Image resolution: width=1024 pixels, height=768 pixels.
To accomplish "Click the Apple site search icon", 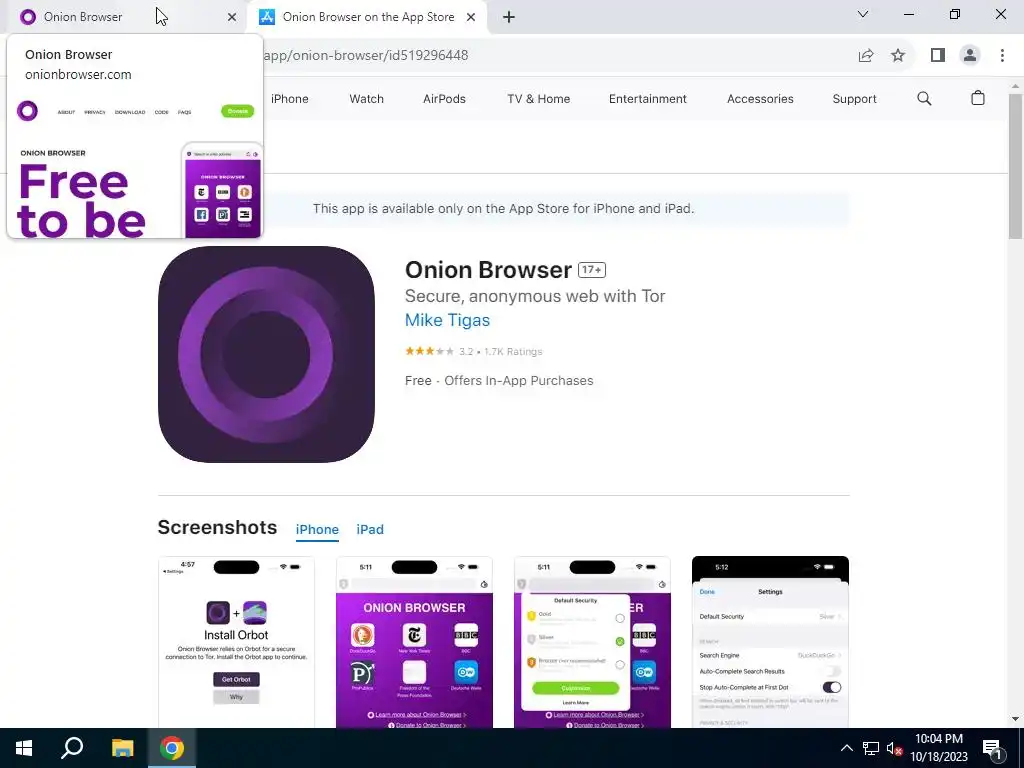I will click(924, 99).
